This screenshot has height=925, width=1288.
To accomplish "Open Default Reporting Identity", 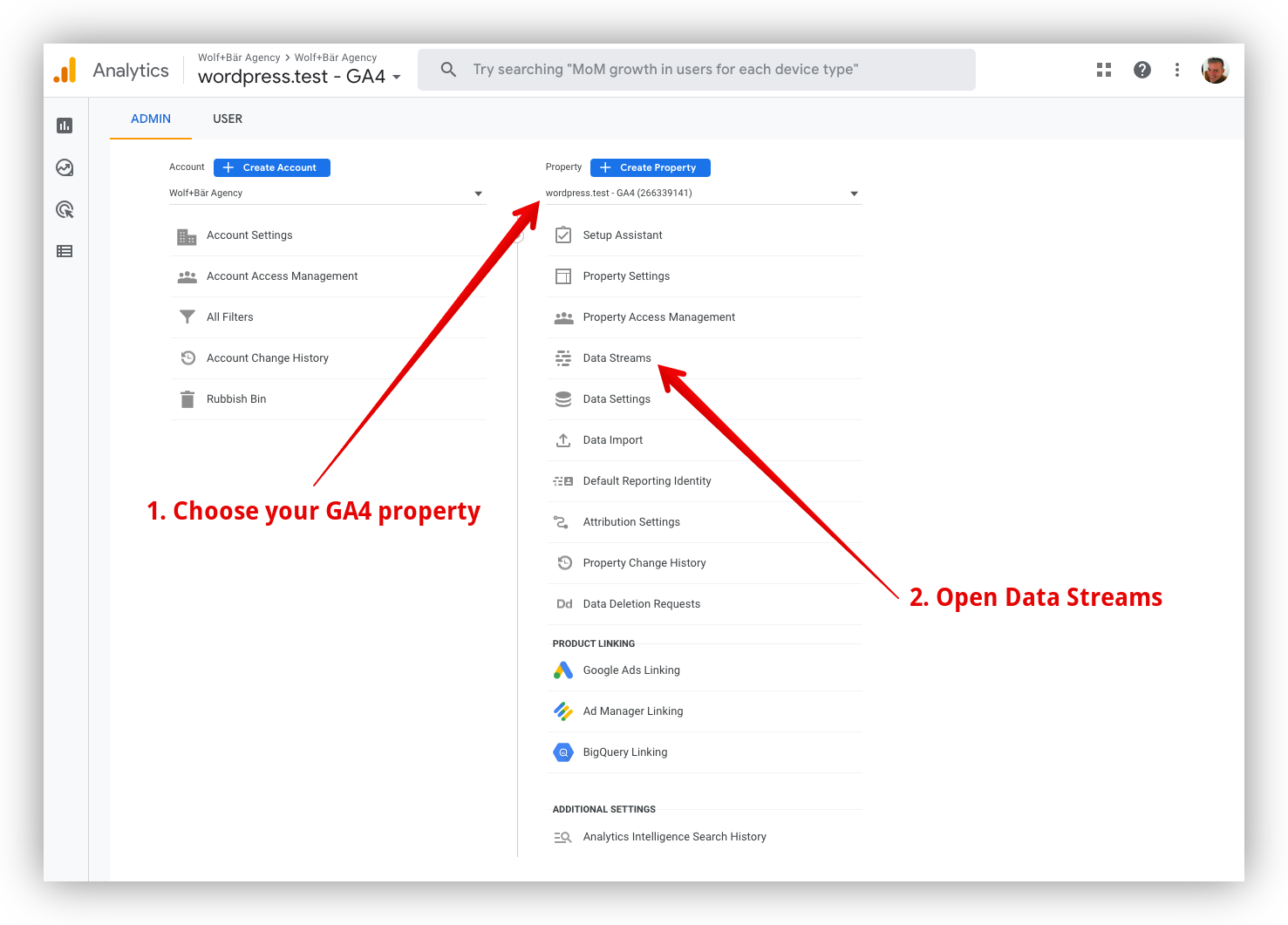I will (x=705, y=481).
